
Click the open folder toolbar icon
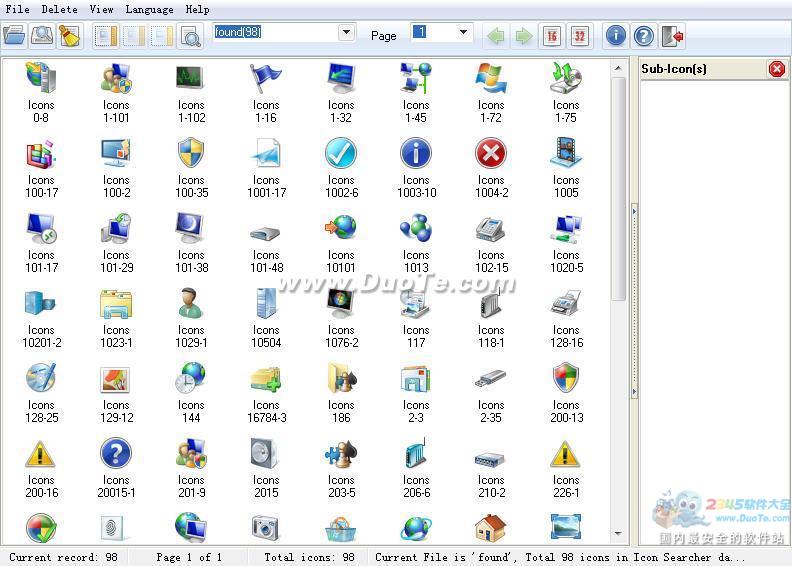14,35
